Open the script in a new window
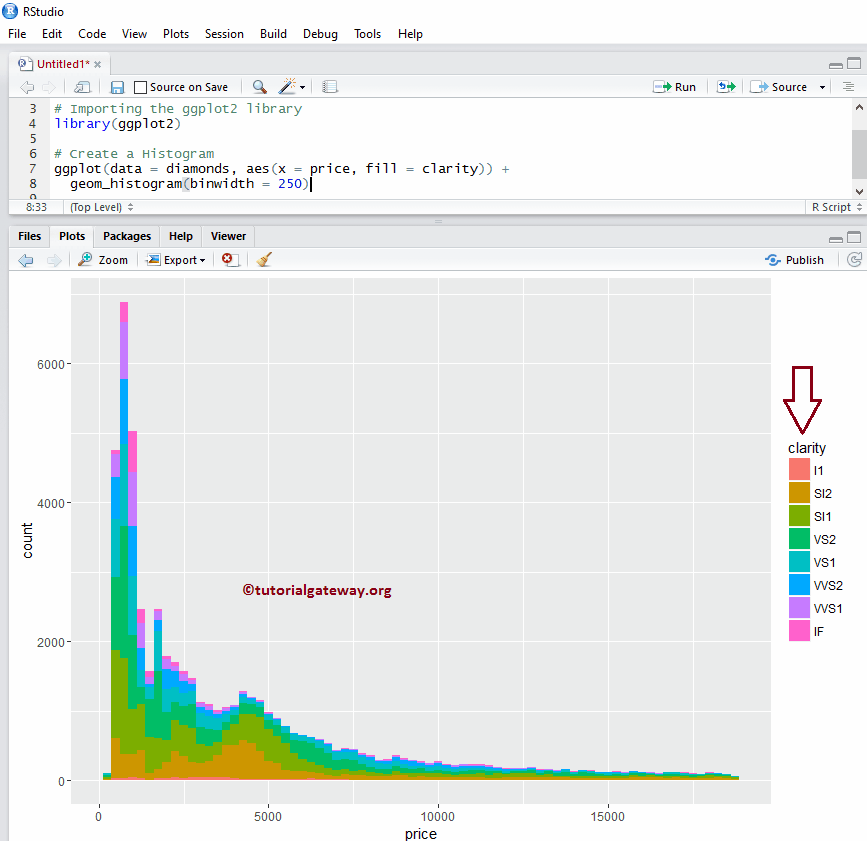Screen dimensions: 867x841 [82, 87]
